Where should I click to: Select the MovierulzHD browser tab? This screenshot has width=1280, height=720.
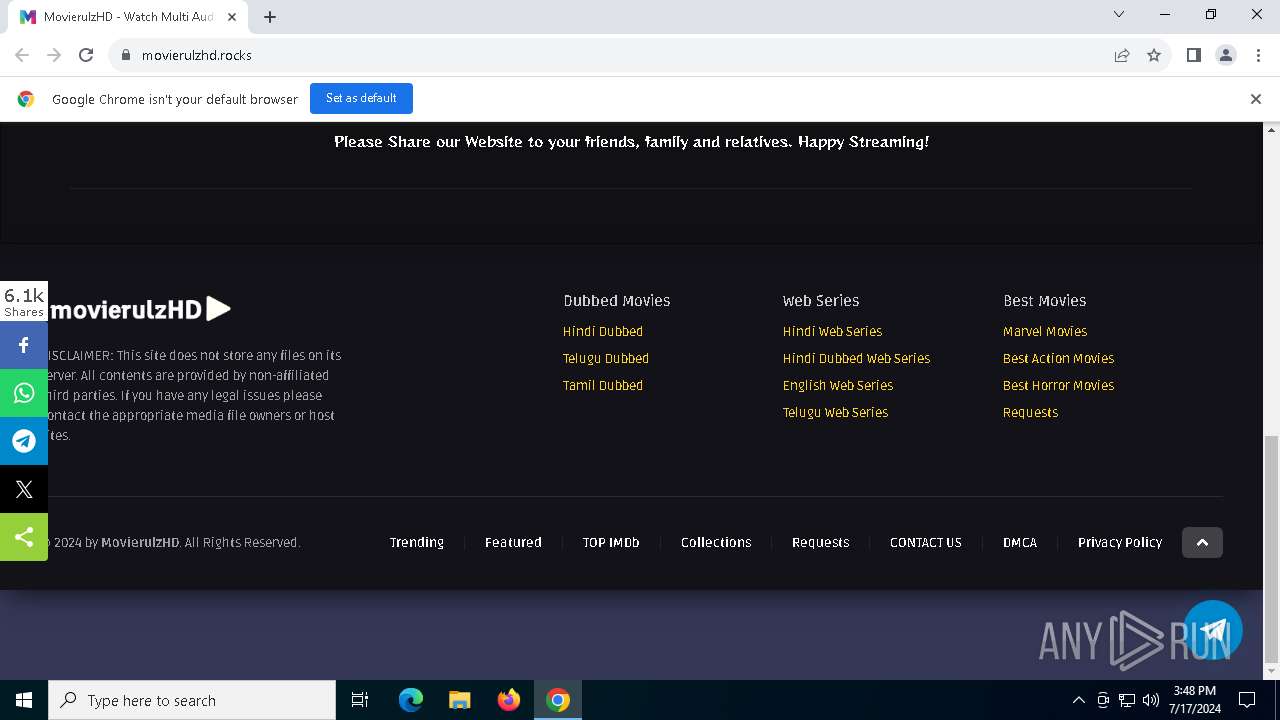coord(128,17)
